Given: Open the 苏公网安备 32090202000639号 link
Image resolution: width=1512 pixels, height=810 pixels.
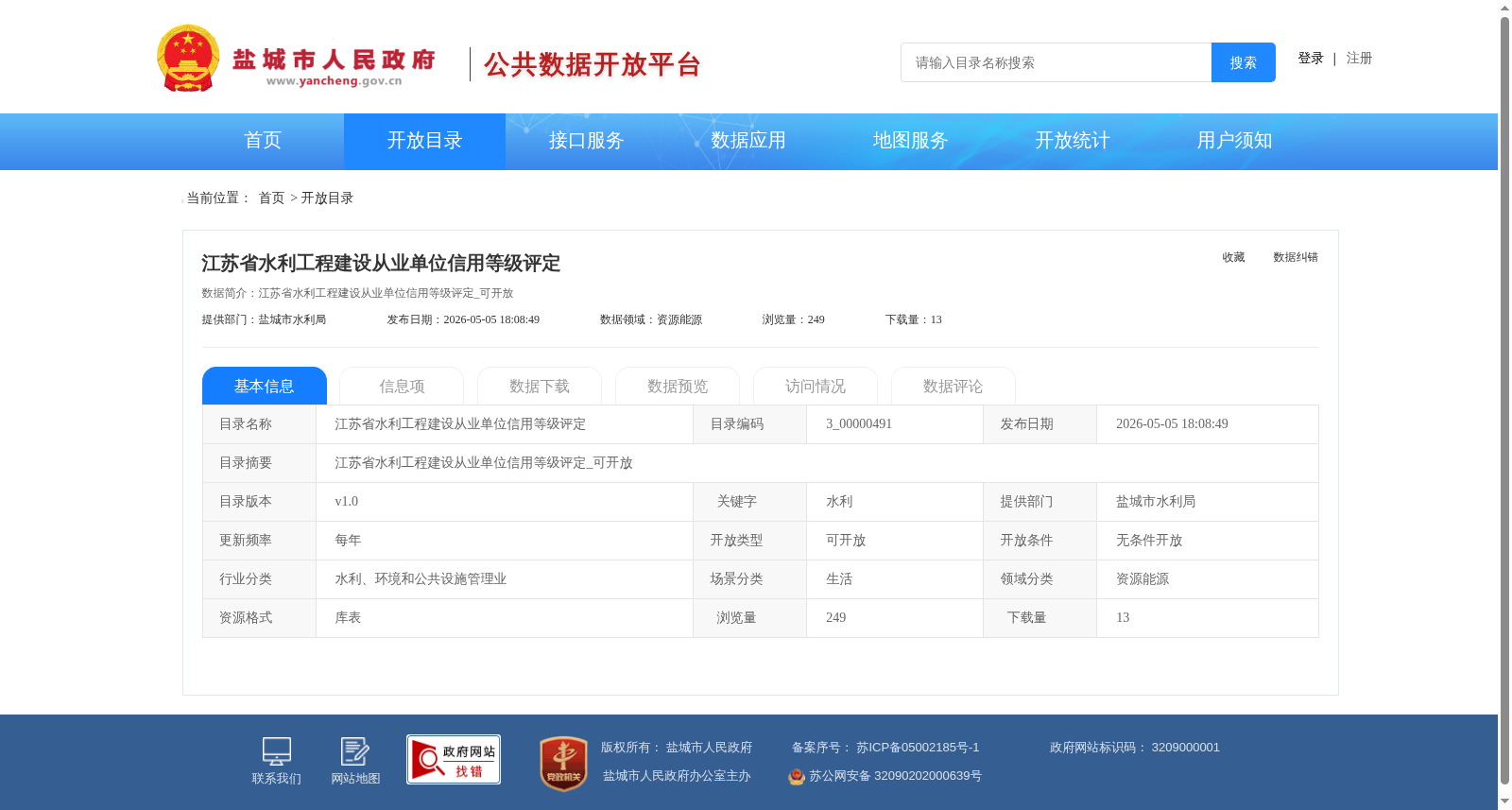Looking at the screenshot, I should (x=895, y=776).
